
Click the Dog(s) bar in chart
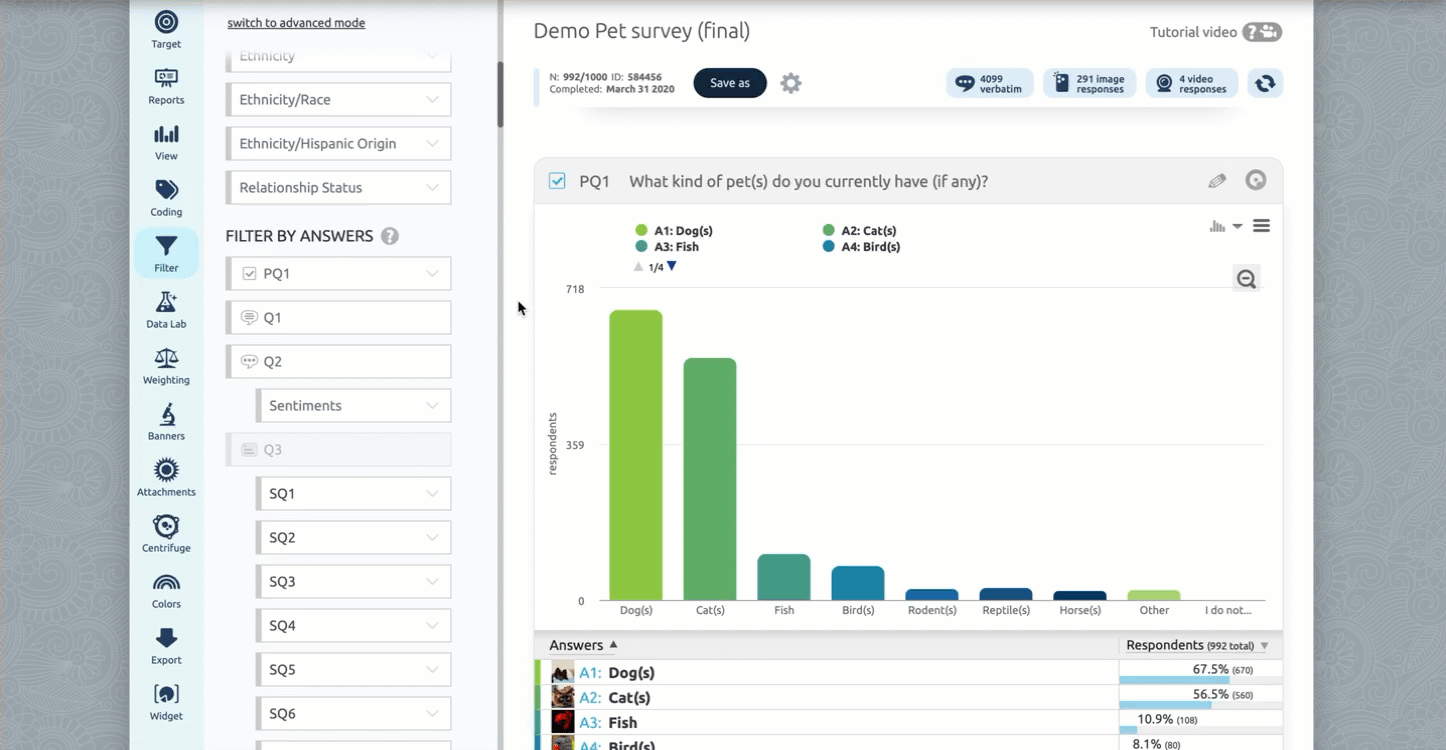pyautogui.click(x=636, y=455)
